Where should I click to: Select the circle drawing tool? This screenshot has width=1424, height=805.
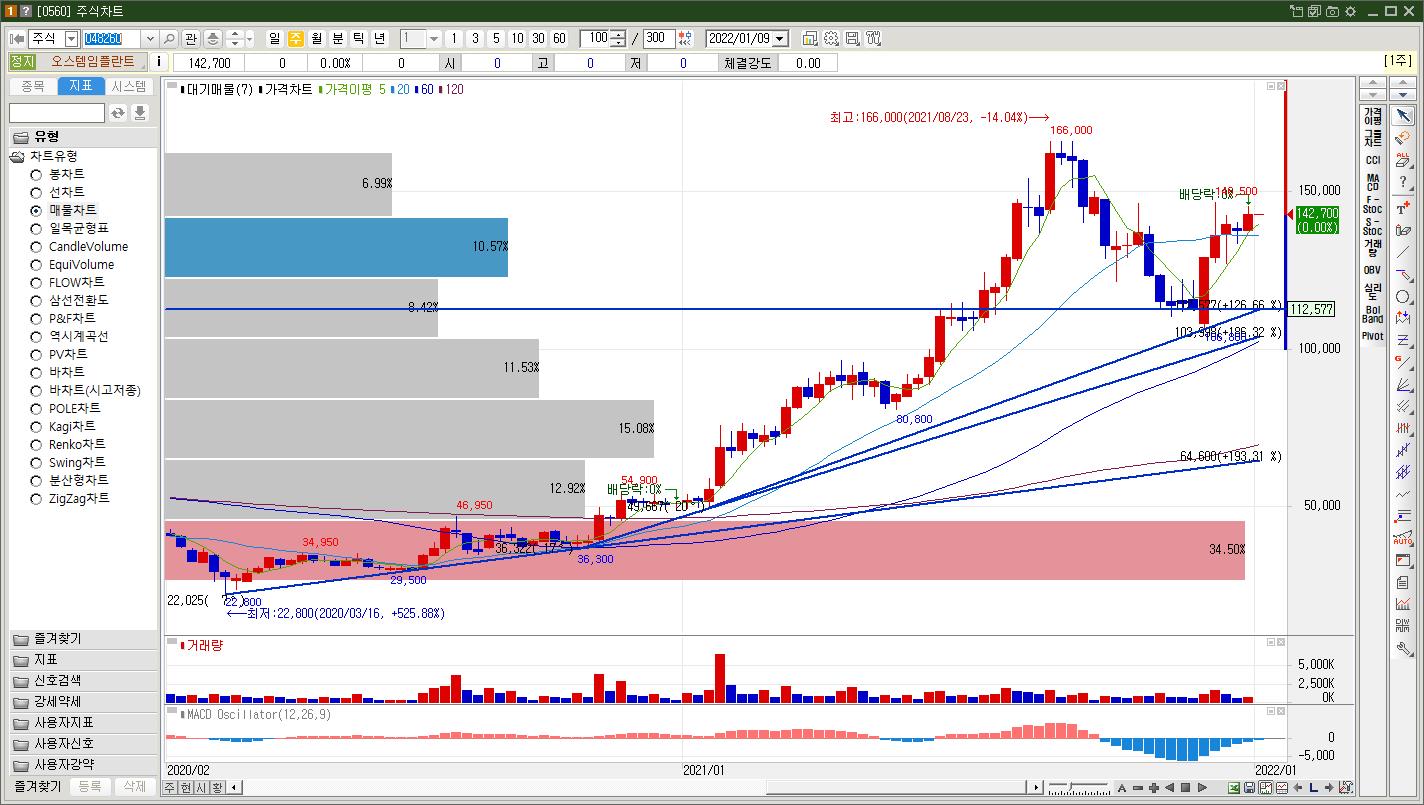coord(1403,297)
